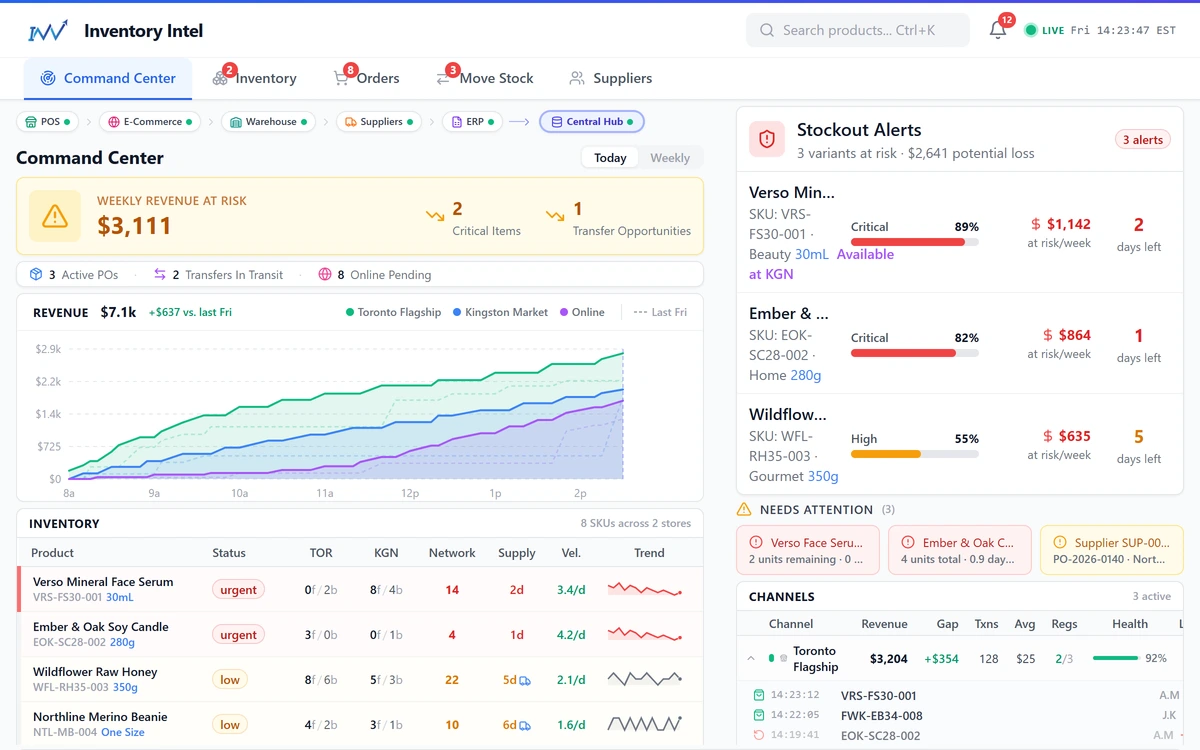Click the VRS-FS30-001 transaction entry

(x=879, y=695)
